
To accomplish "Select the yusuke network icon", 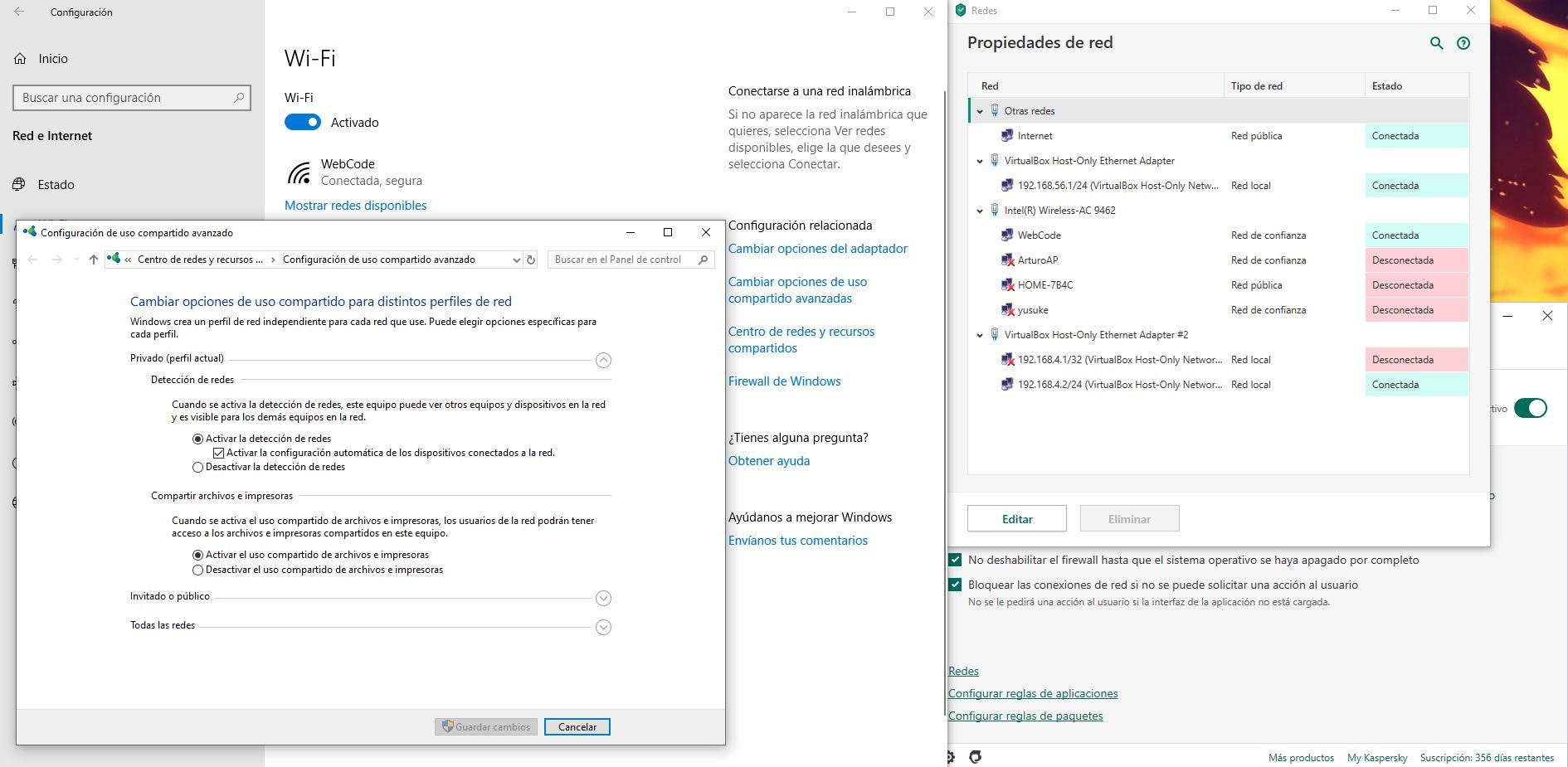I will coord(1007,310).
